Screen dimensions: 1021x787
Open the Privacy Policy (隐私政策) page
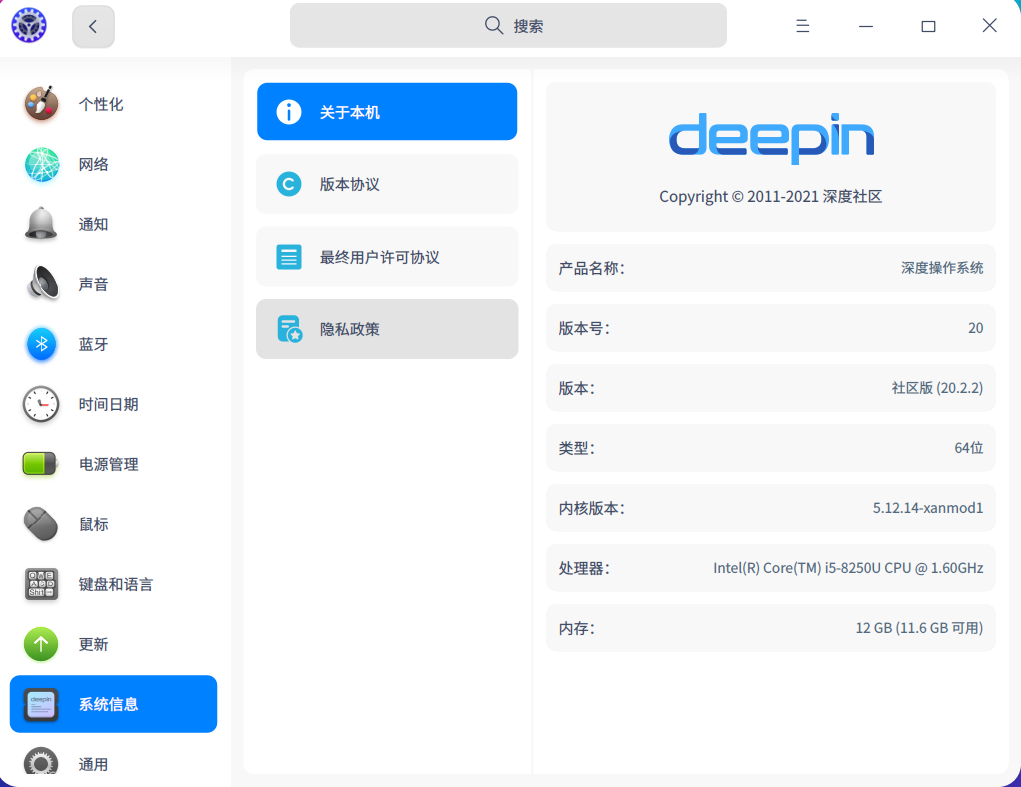click(387, 329)
